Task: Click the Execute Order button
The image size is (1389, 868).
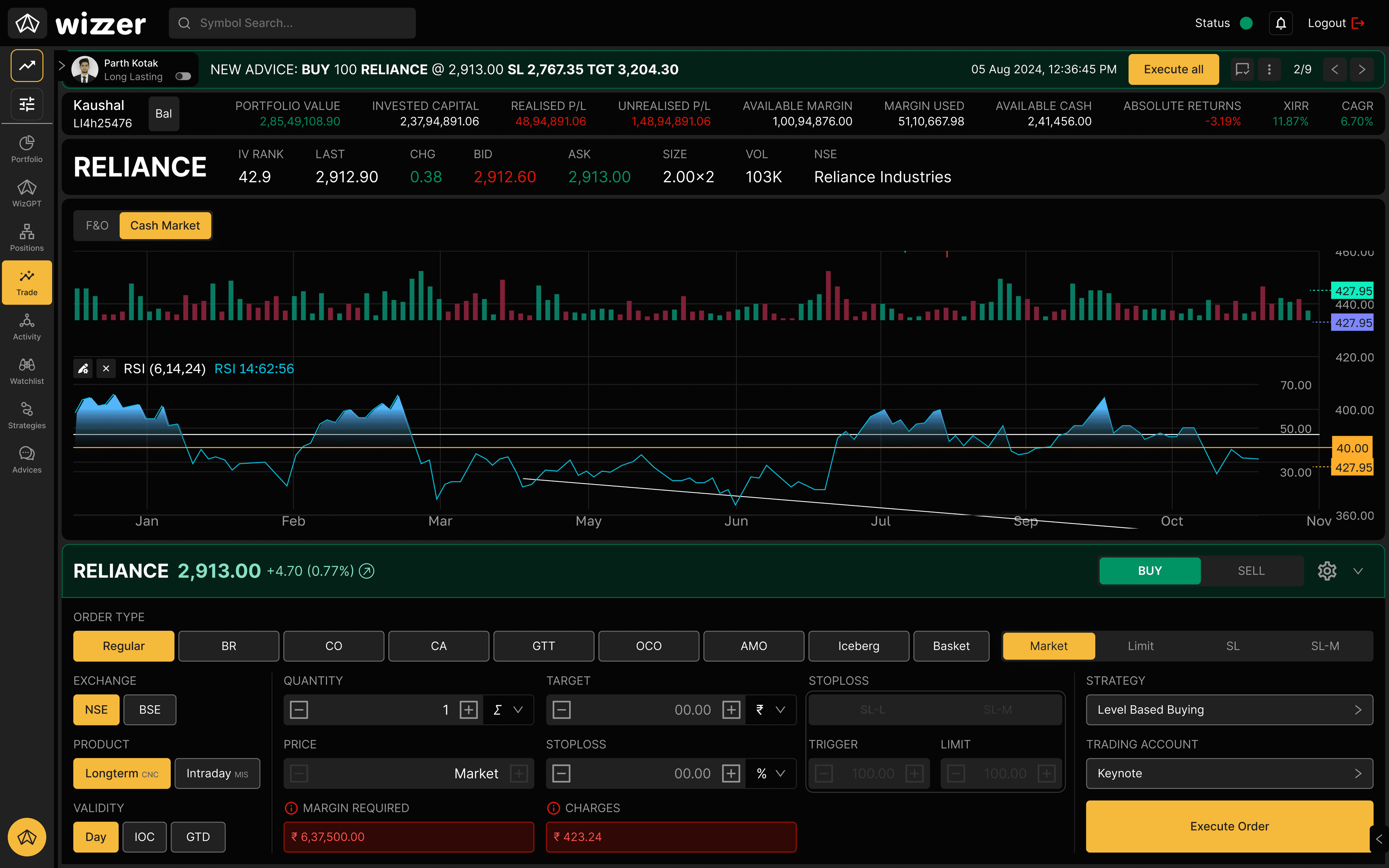Action: click(1229, 826)
